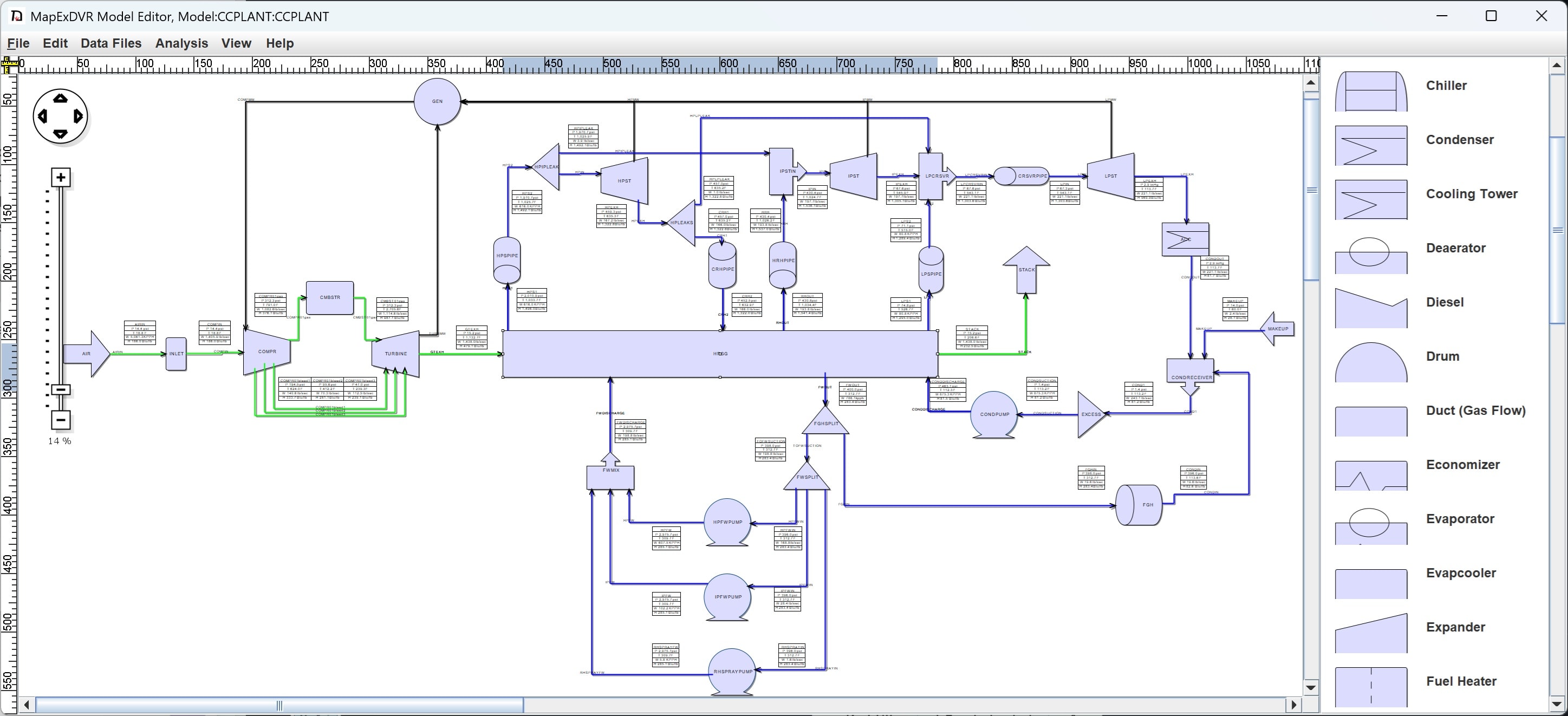Select the Expander component icon

(x=1371, y=633)
